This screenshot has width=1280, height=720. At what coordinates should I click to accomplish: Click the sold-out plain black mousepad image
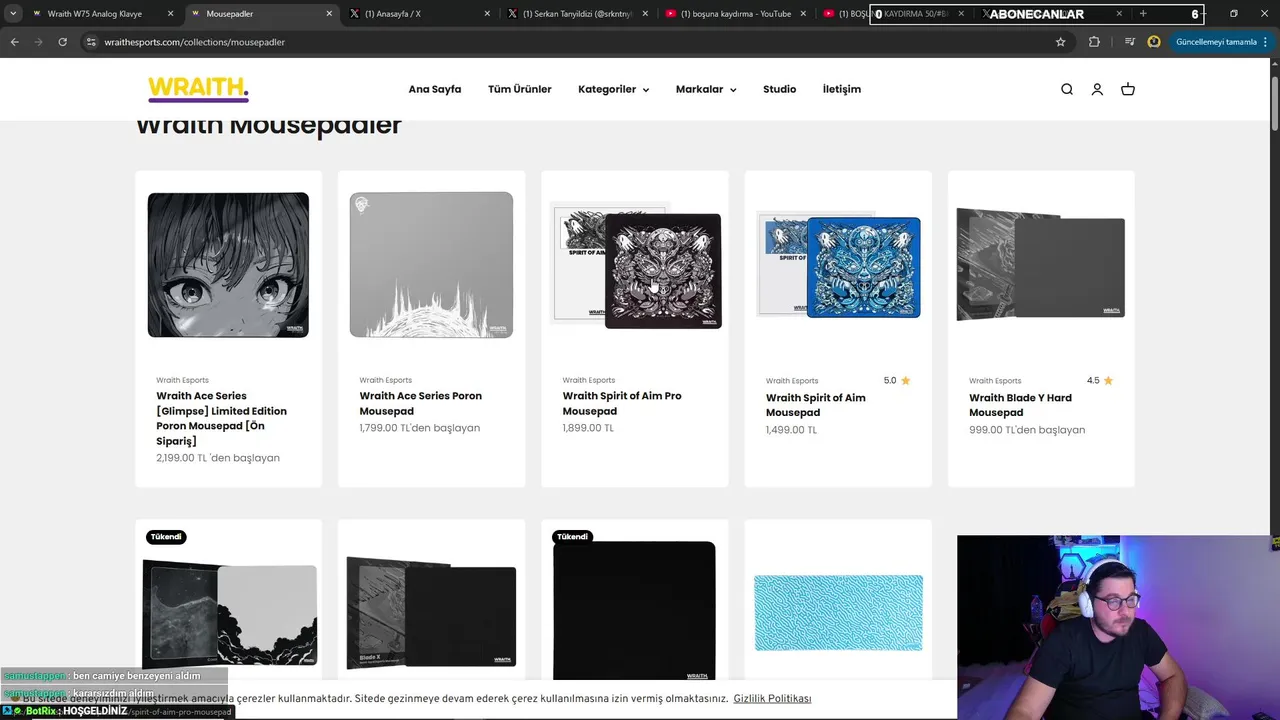pos(634,610)
